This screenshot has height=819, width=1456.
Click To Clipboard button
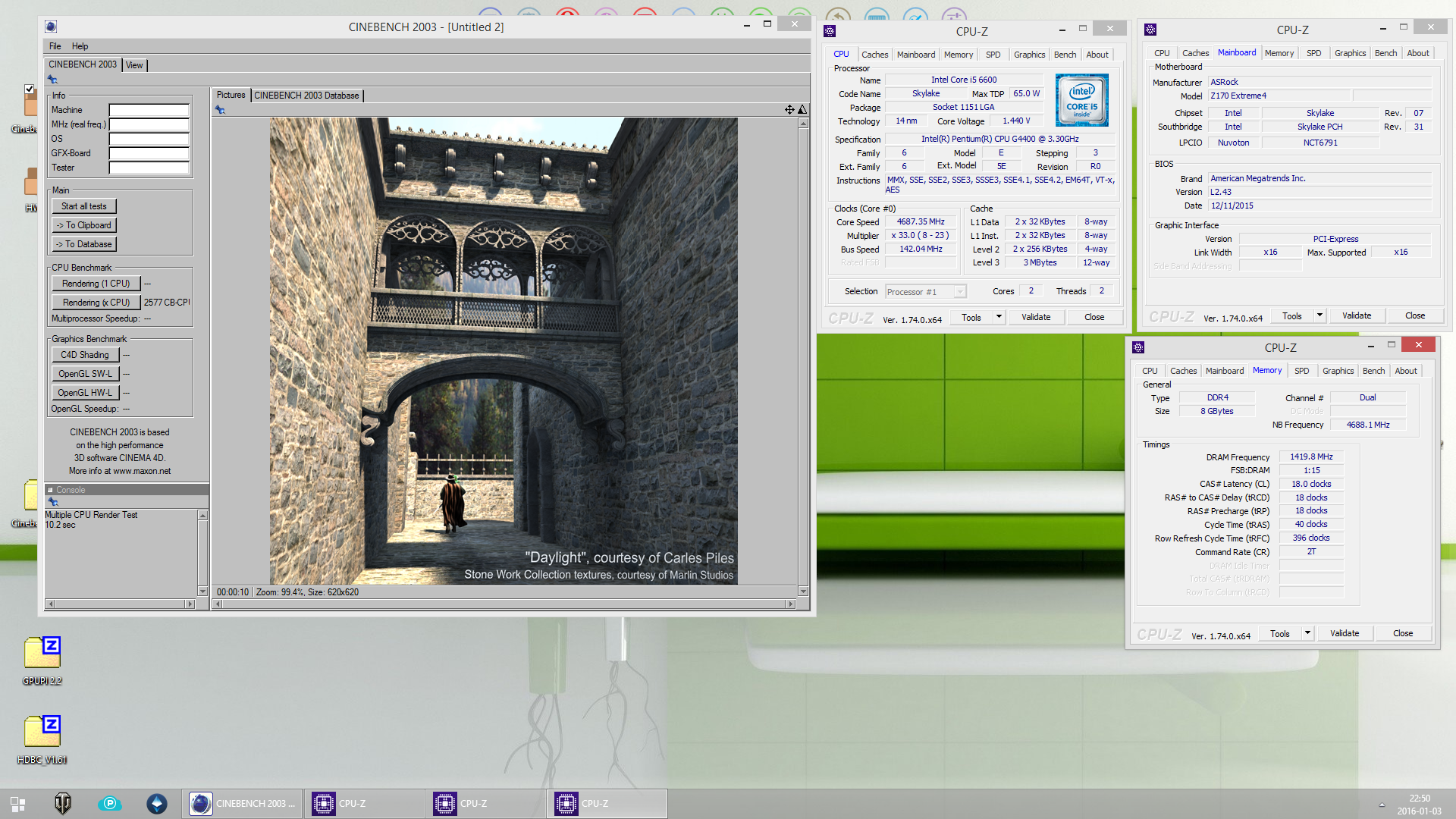click(x=84, y=225)
